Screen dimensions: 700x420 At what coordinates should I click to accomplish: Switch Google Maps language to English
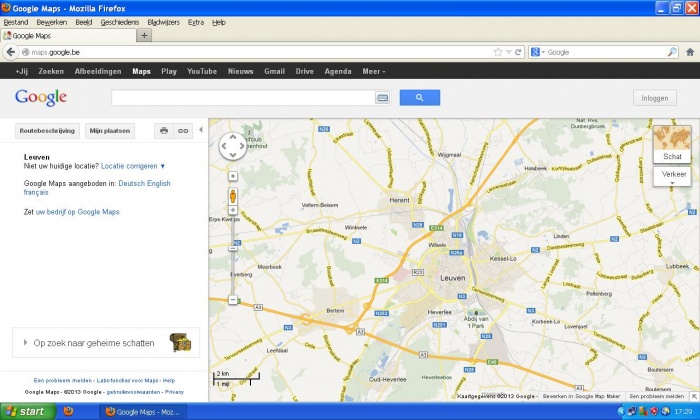pos(158,183)
